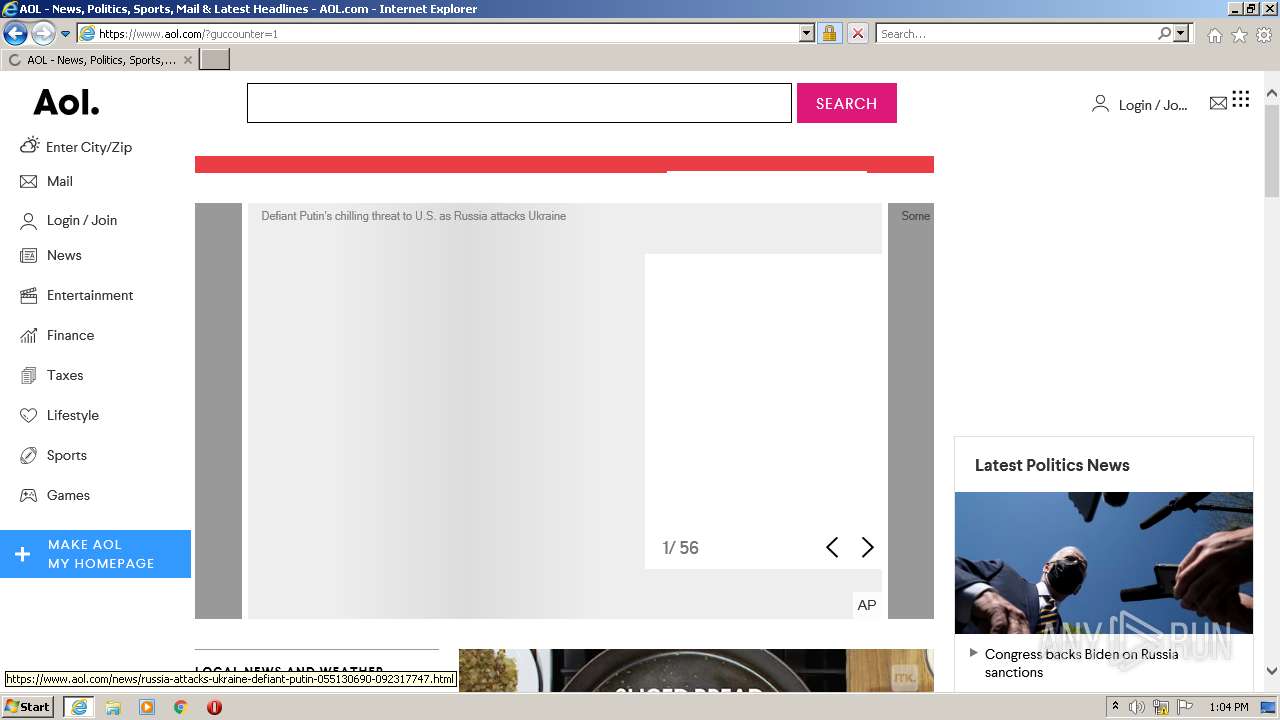Open Chrome taskbar icon
Viewport: 1280px width, 720px height.
[x=181, y=707]
